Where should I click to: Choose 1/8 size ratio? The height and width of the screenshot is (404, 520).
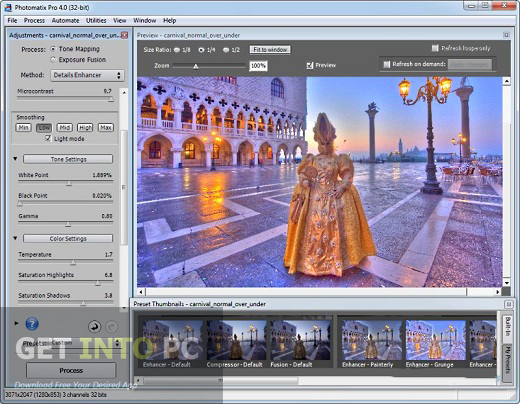tap(177, 50)
